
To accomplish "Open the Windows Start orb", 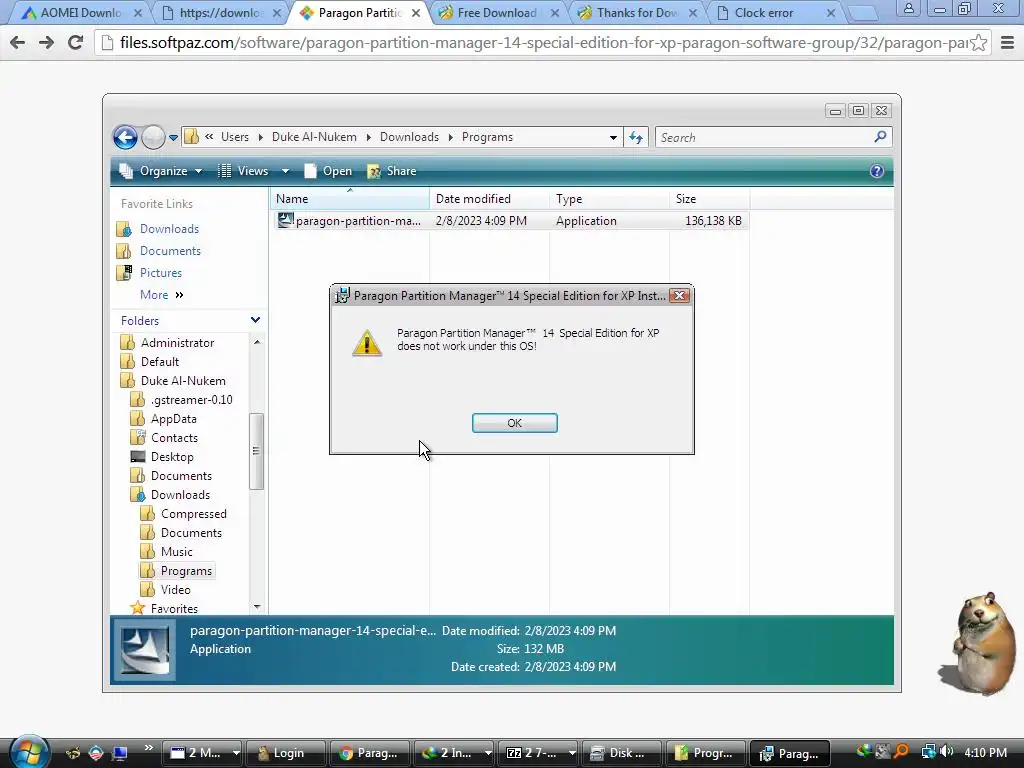I will 29,751.
